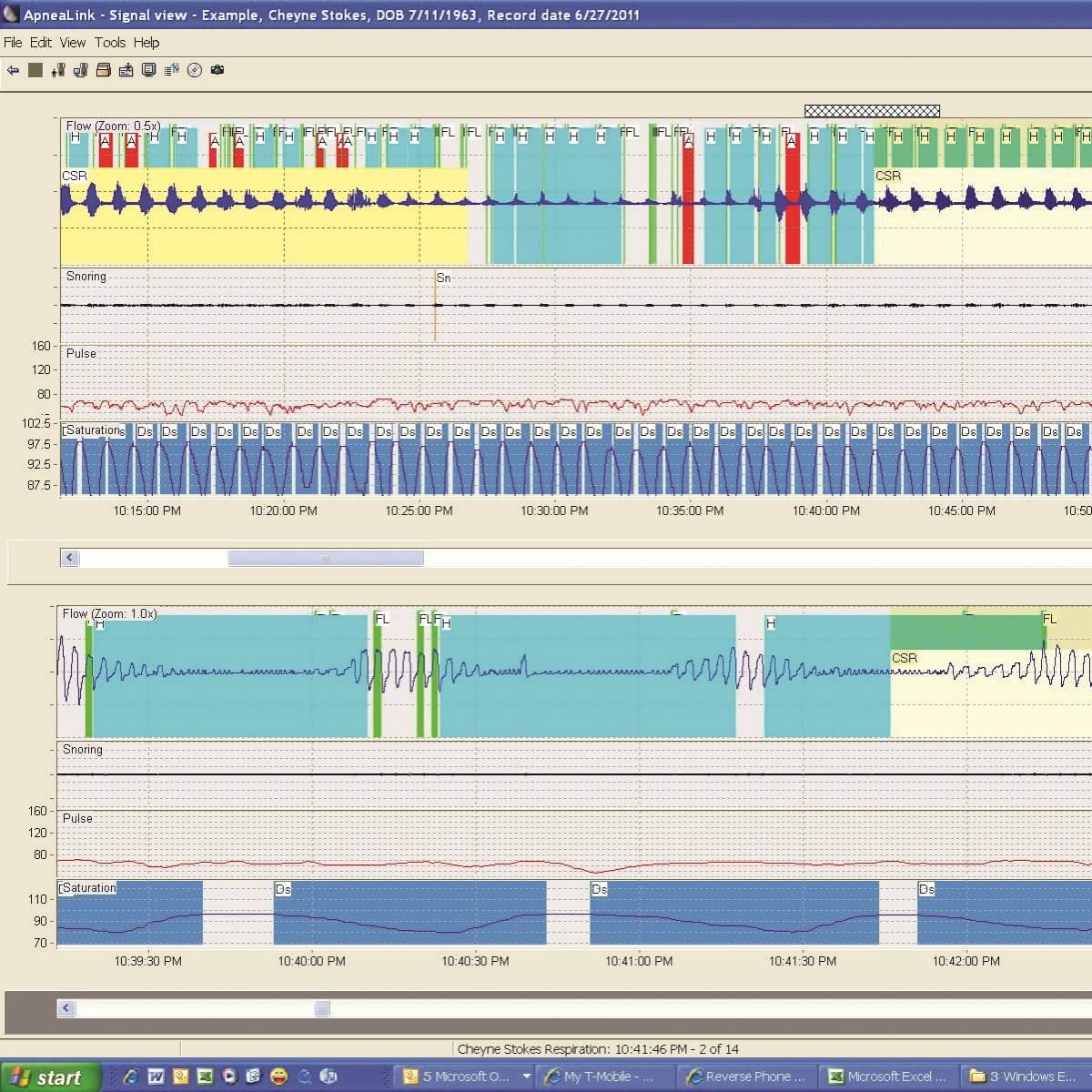The height and width of the screenshot is (1092, 1092).
Task: Open the File menu
Action: pyautogui.click(x=13, y=43)
